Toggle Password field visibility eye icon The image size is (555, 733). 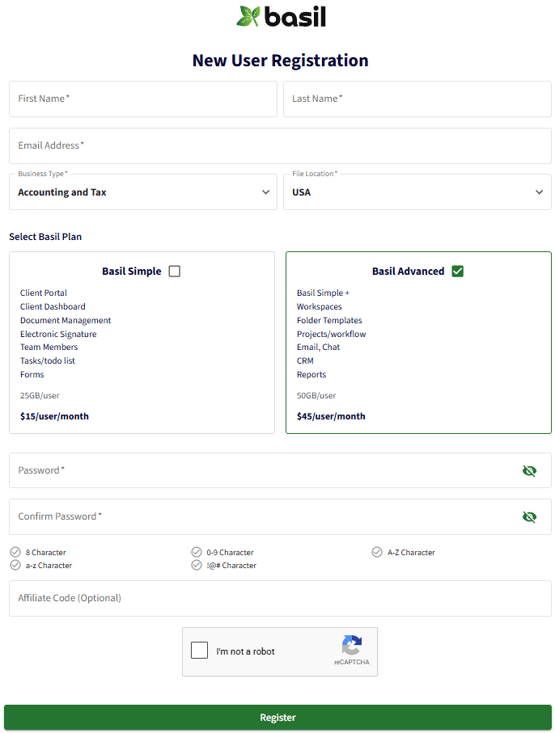pyautogui.click(x=529, y=471)
